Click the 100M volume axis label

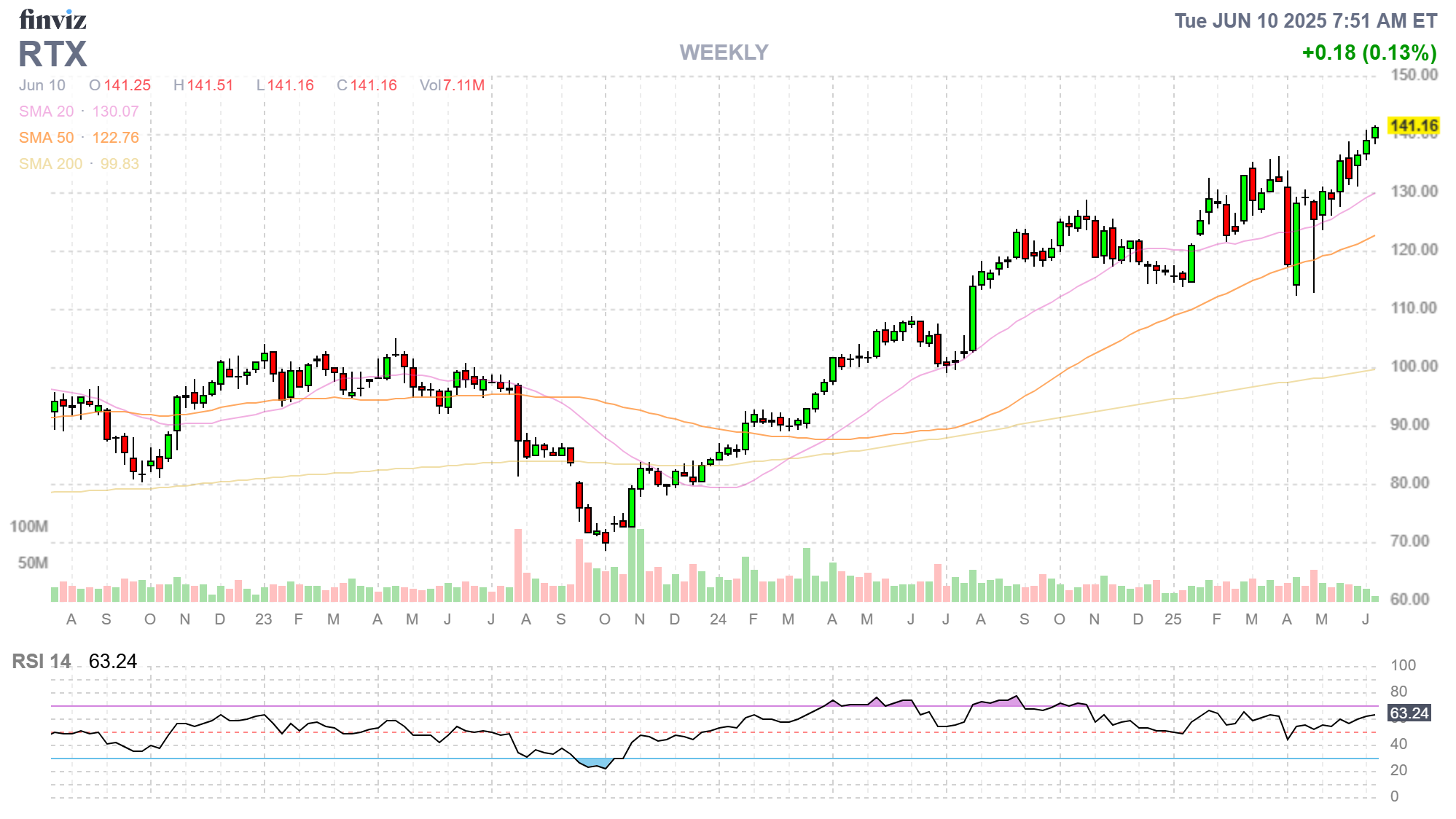(x=29, y=526)
